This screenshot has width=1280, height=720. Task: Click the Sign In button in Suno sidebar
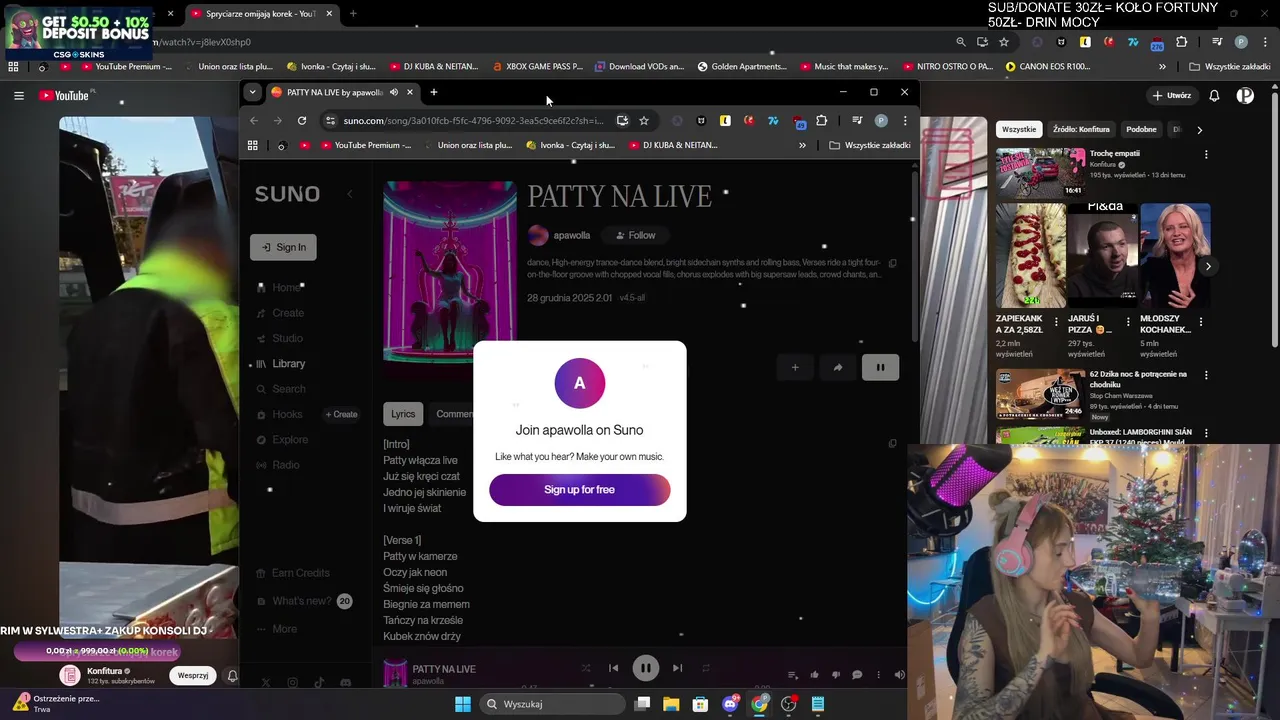point(283,247)
